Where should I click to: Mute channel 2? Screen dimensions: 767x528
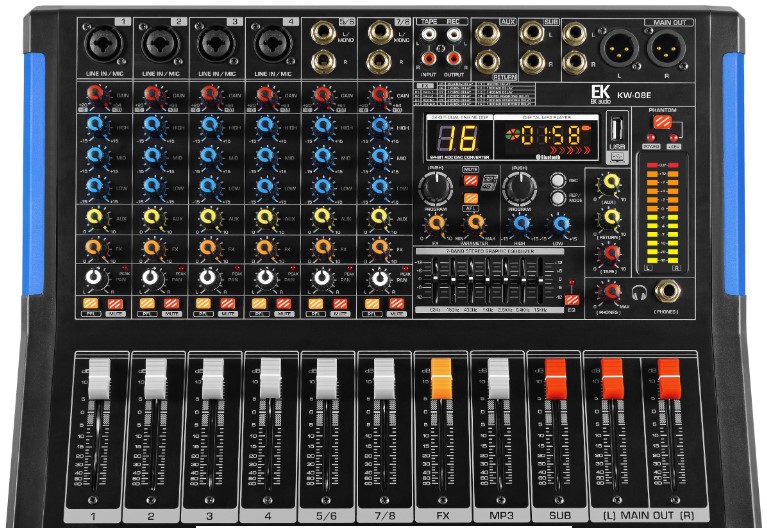click(x=171, y=303)
